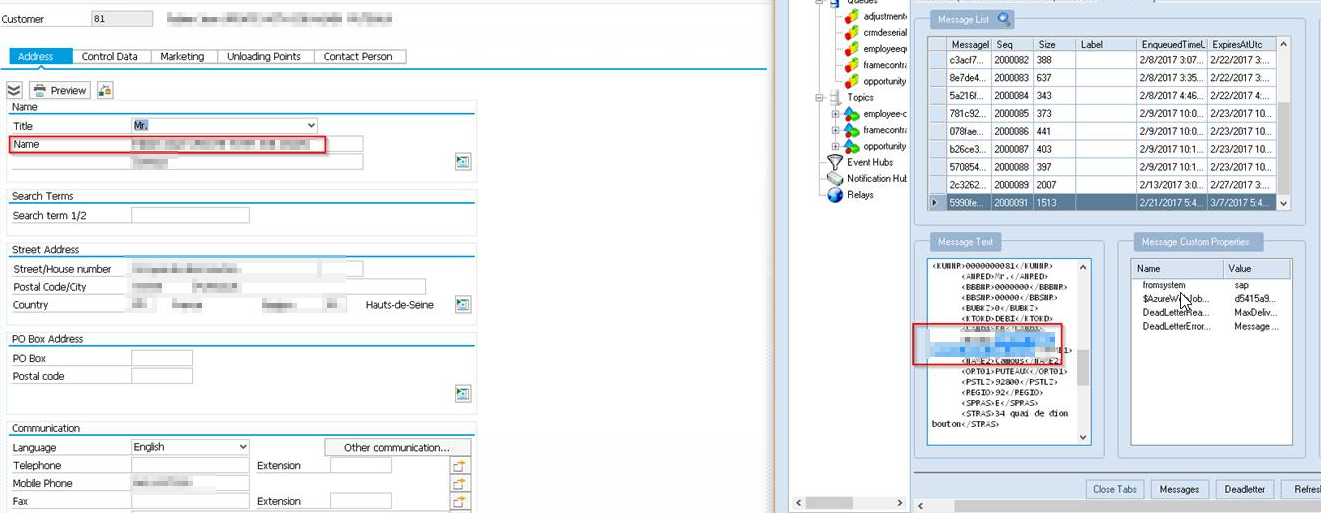The width and height of the screenshot is (1321, 513).
Task: Select message row with Seq 2000082
Action: pos(1103,60)
